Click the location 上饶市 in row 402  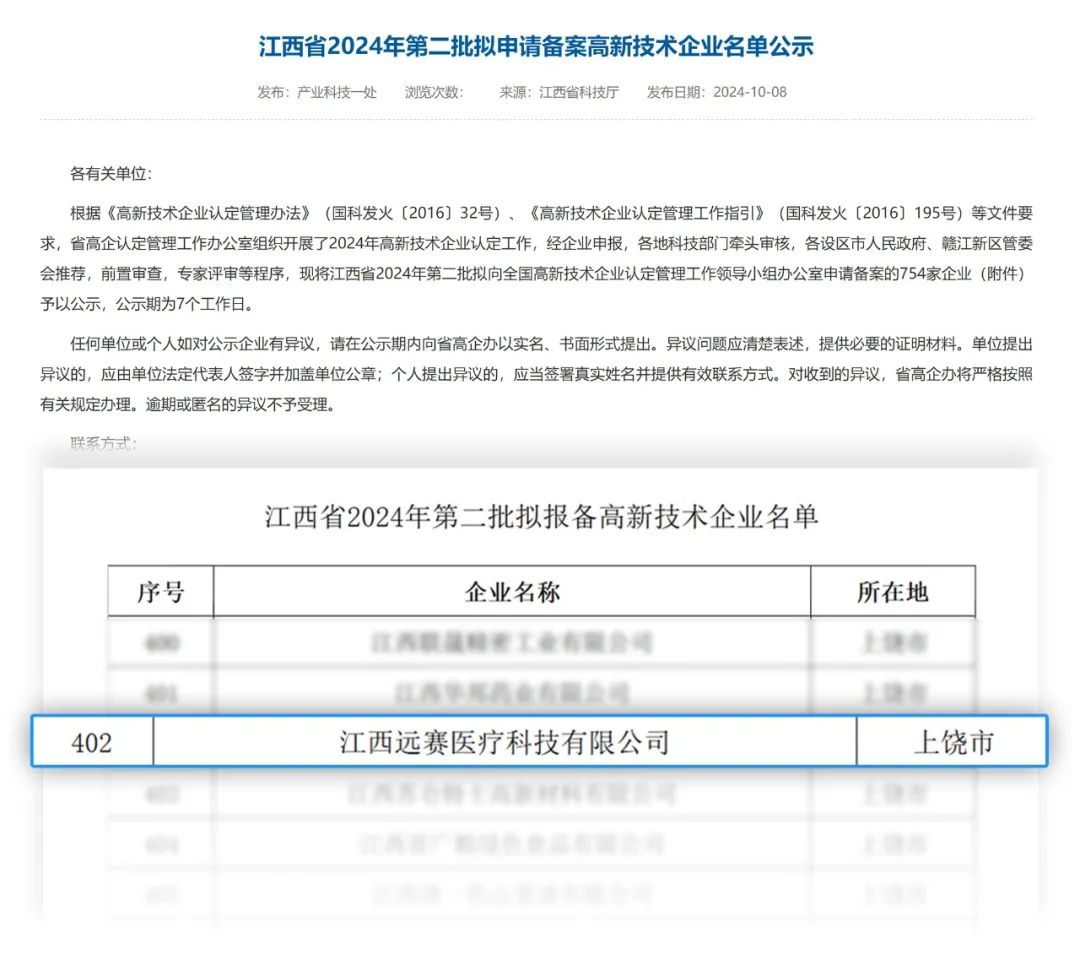click(953, 743)
